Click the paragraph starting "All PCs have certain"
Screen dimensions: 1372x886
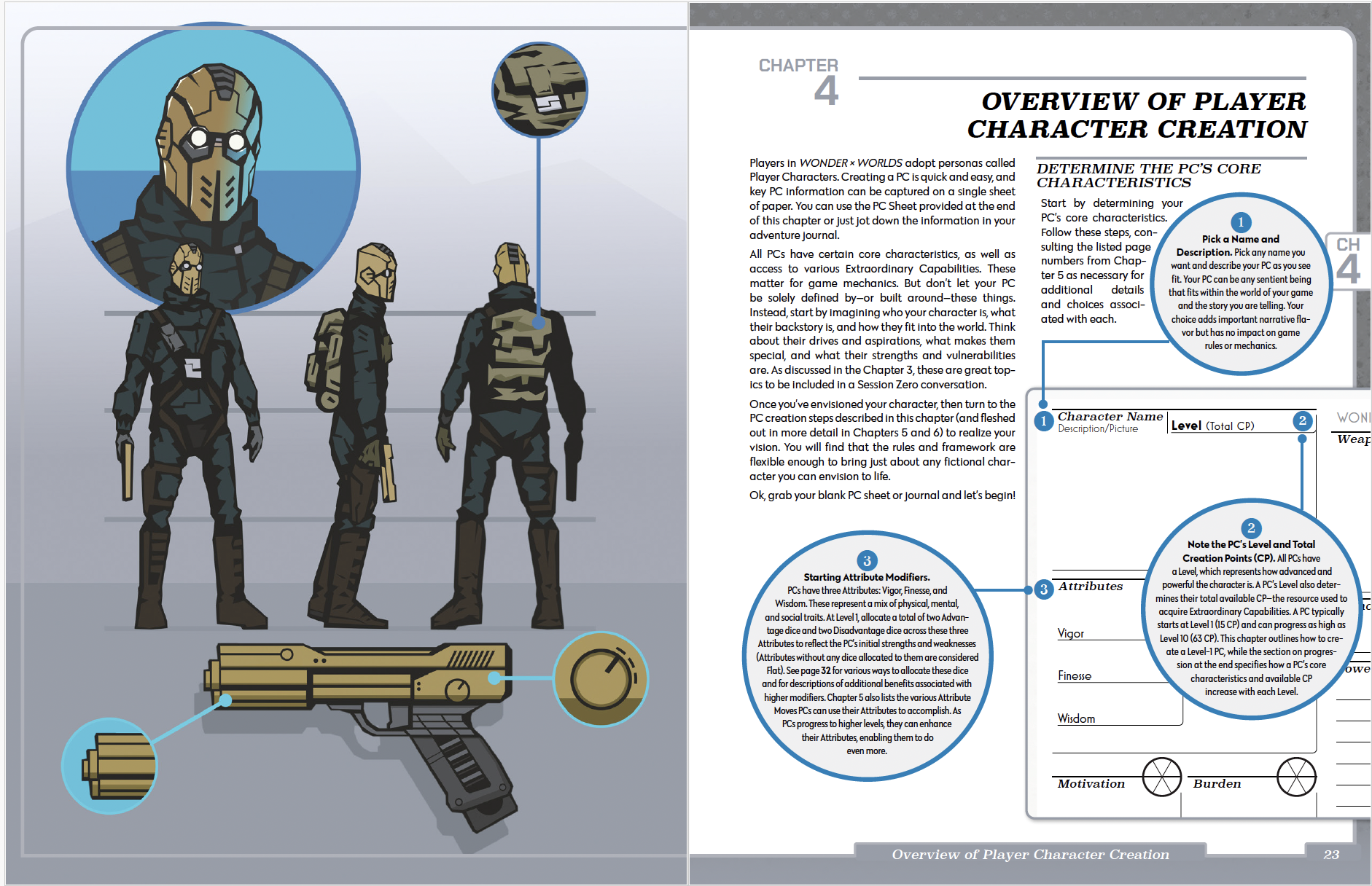(882, 319)
